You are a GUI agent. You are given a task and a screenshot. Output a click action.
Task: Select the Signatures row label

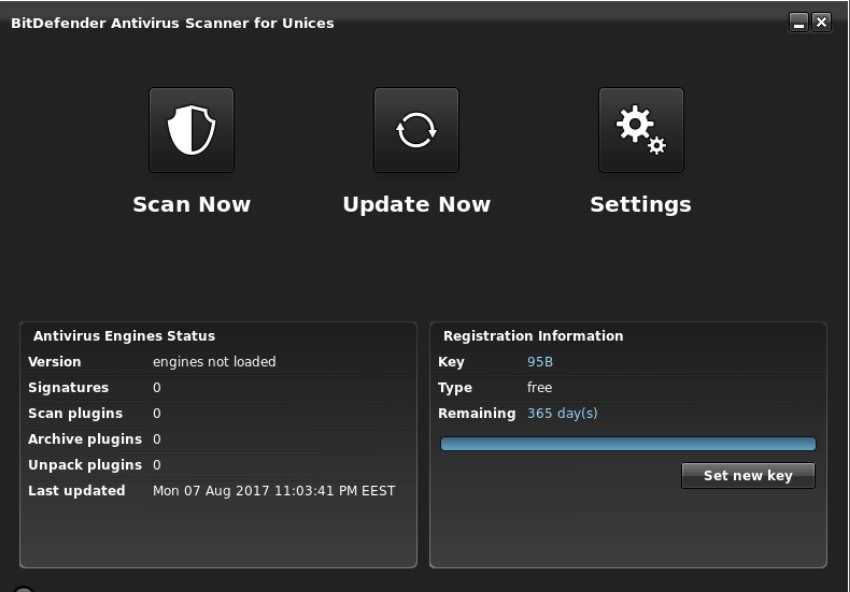68,388
